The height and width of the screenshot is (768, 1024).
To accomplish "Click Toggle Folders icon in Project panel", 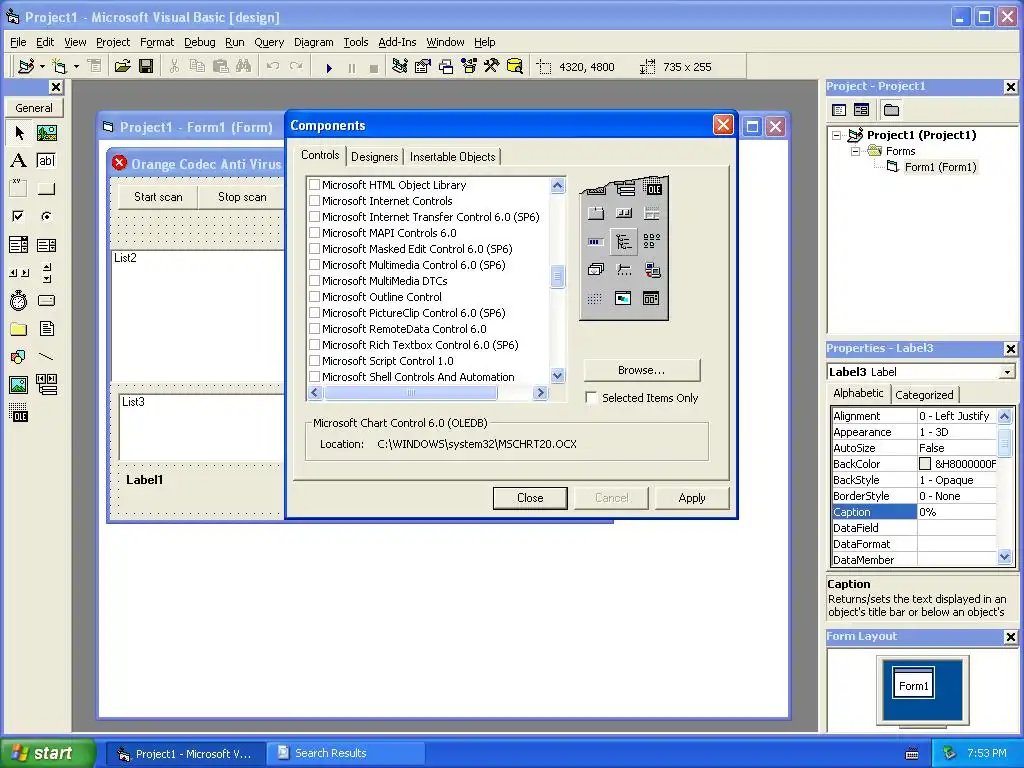I will pyautogui.click(x=891, y=110).
